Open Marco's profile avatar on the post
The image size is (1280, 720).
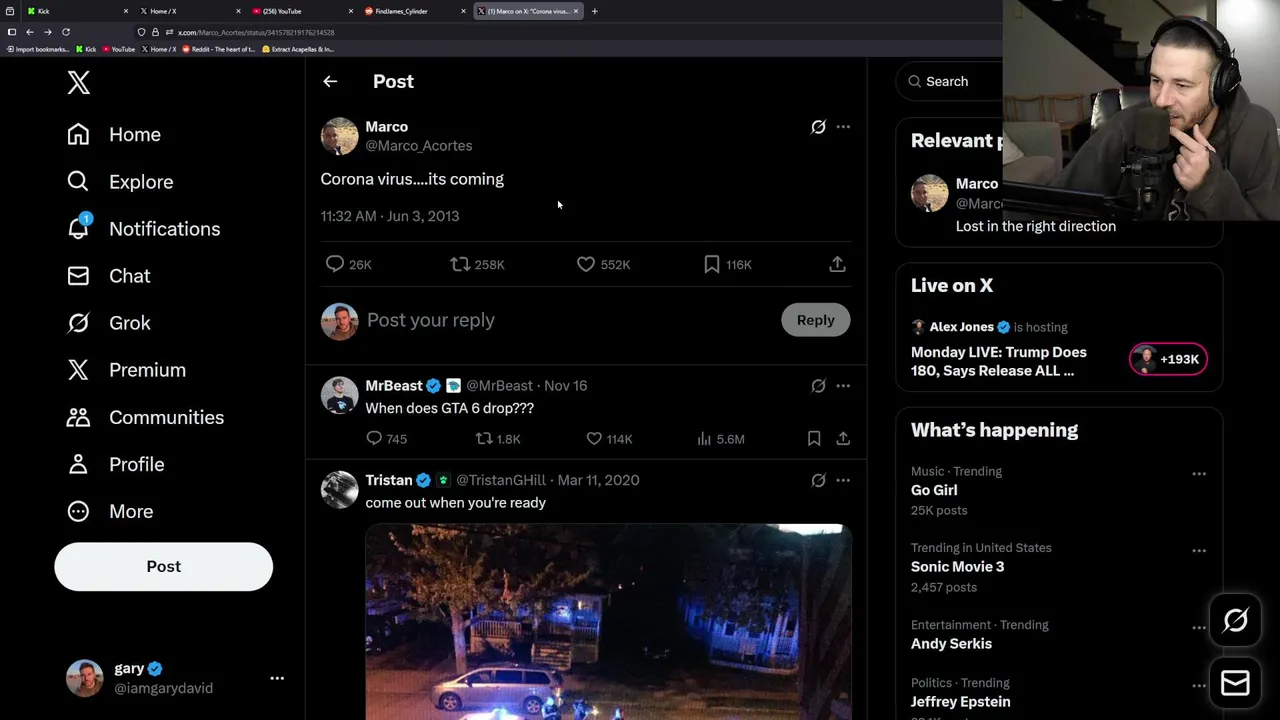tap(339, 136)
